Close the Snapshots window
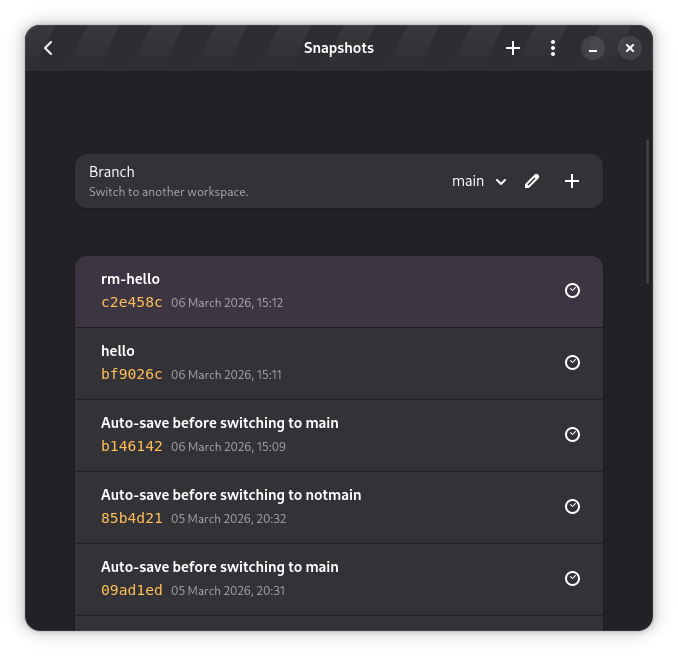Image resolution: width=678 pixels, height=656 pixels. (x=630, y=48)
